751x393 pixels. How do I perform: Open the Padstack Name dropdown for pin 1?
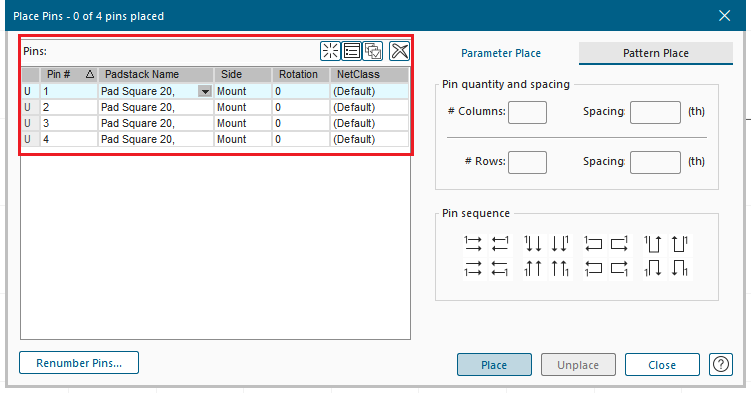tap(205, 91)
